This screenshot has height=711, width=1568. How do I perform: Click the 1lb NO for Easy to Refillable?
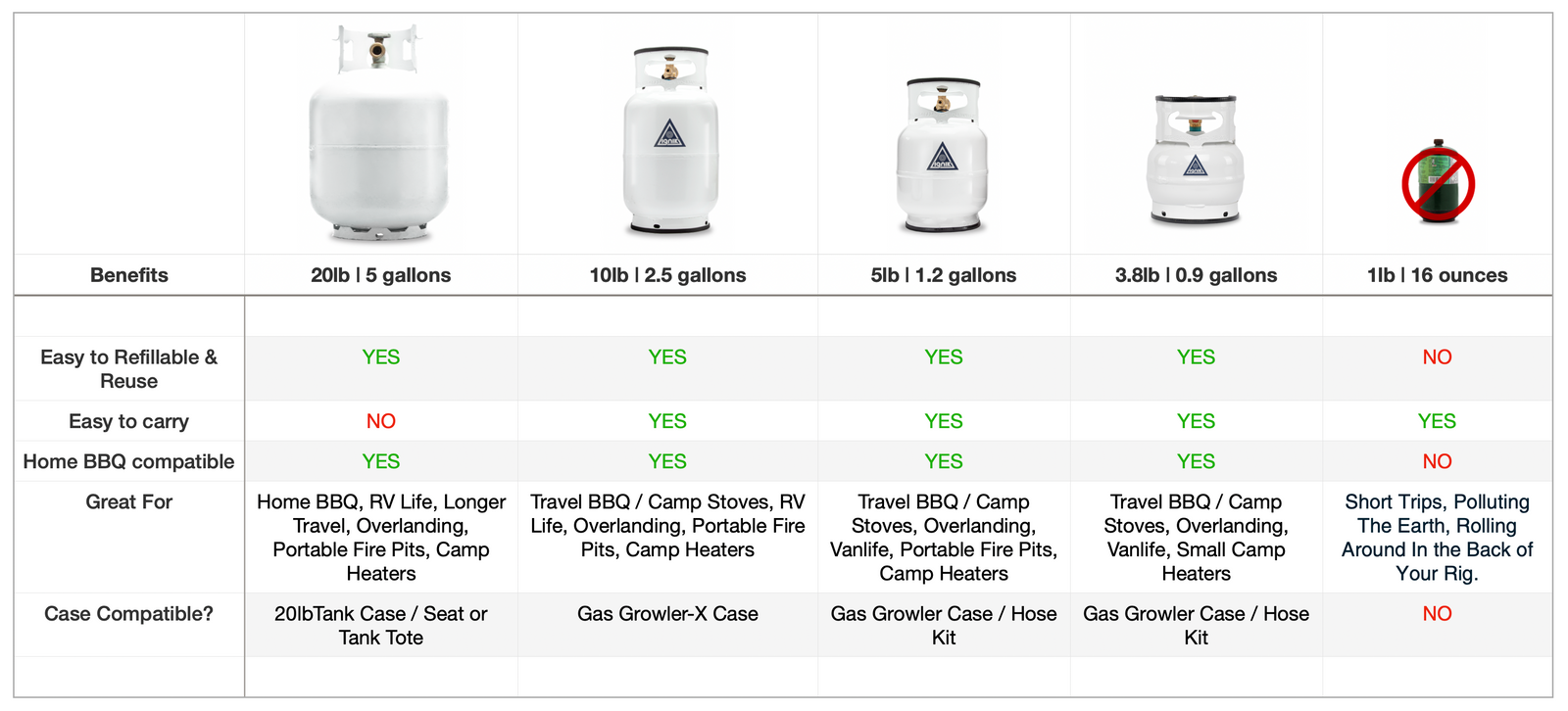click(1437, 357)
